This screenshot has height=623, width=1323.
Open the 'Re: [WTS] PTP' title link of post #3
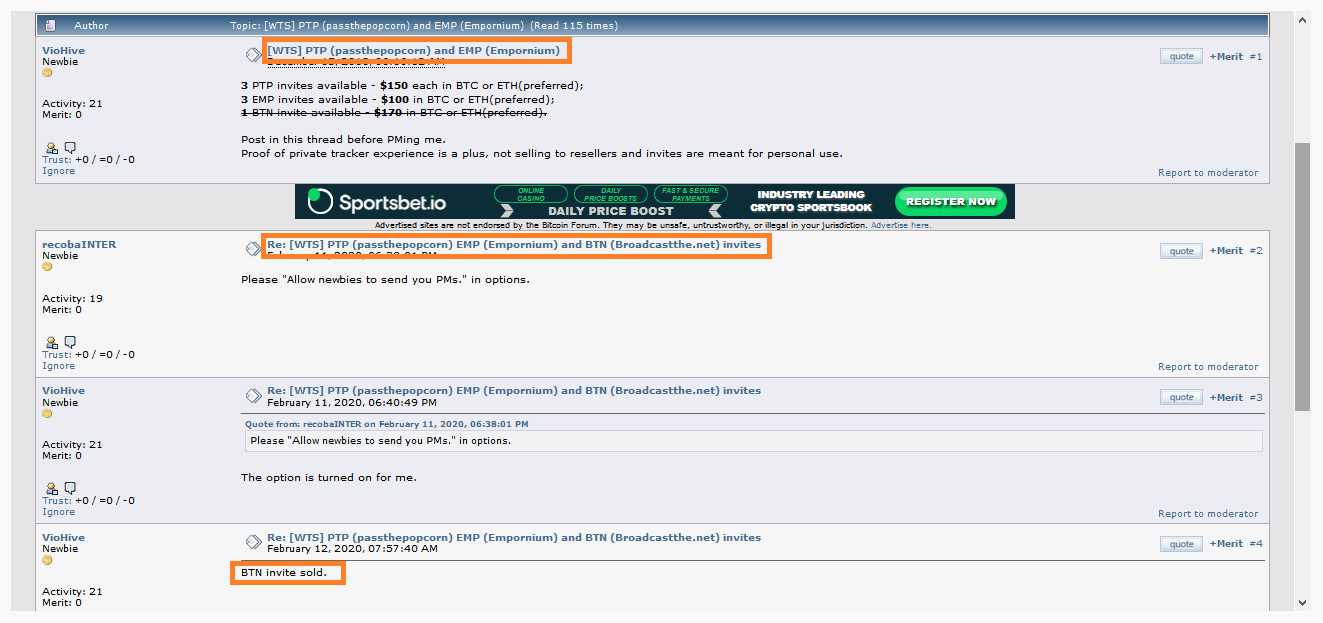(x=514, y=391)
